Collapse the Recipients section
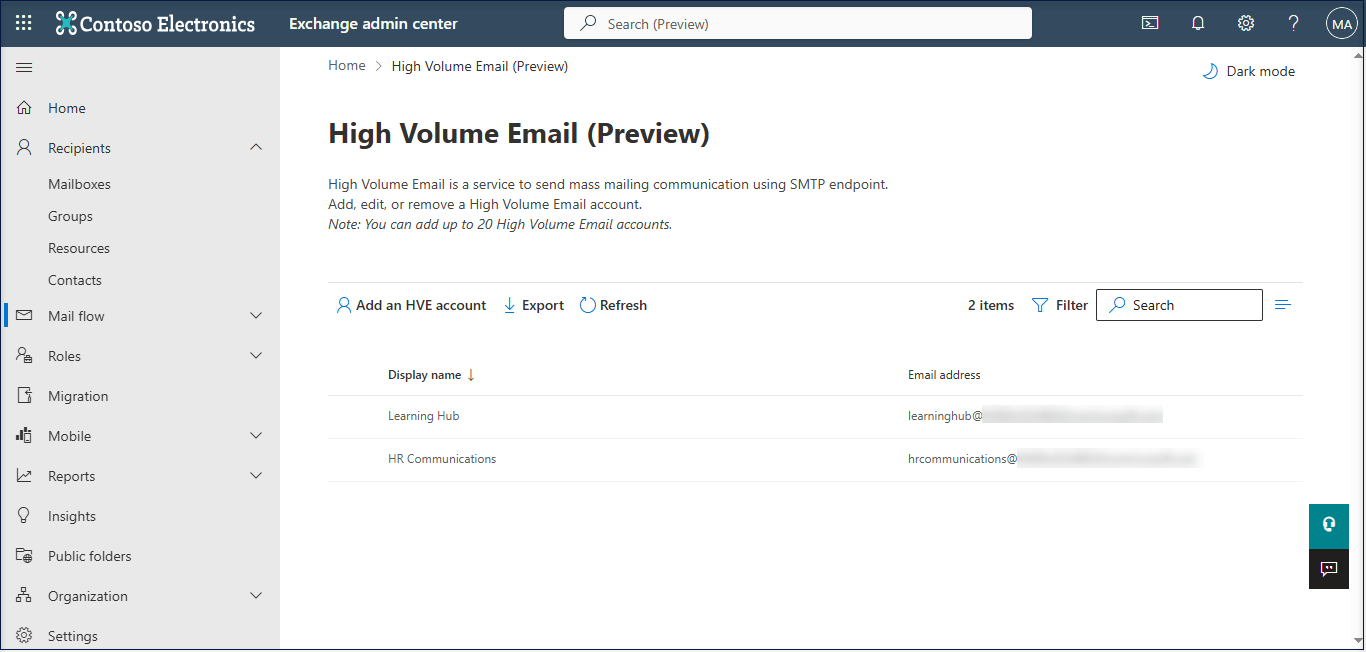 point(256,147)
